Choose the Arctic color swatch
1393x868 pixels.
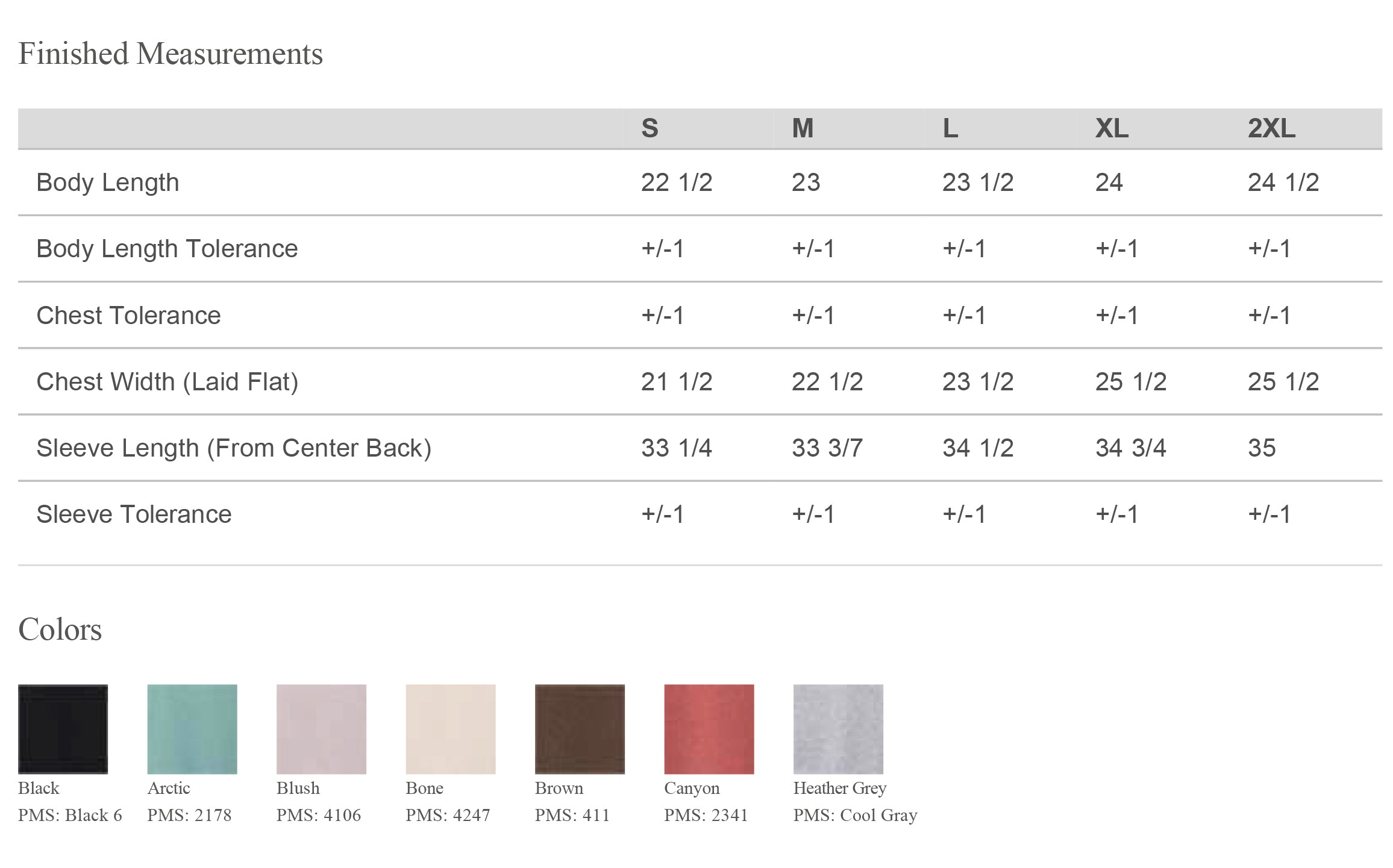coord(192,729)
